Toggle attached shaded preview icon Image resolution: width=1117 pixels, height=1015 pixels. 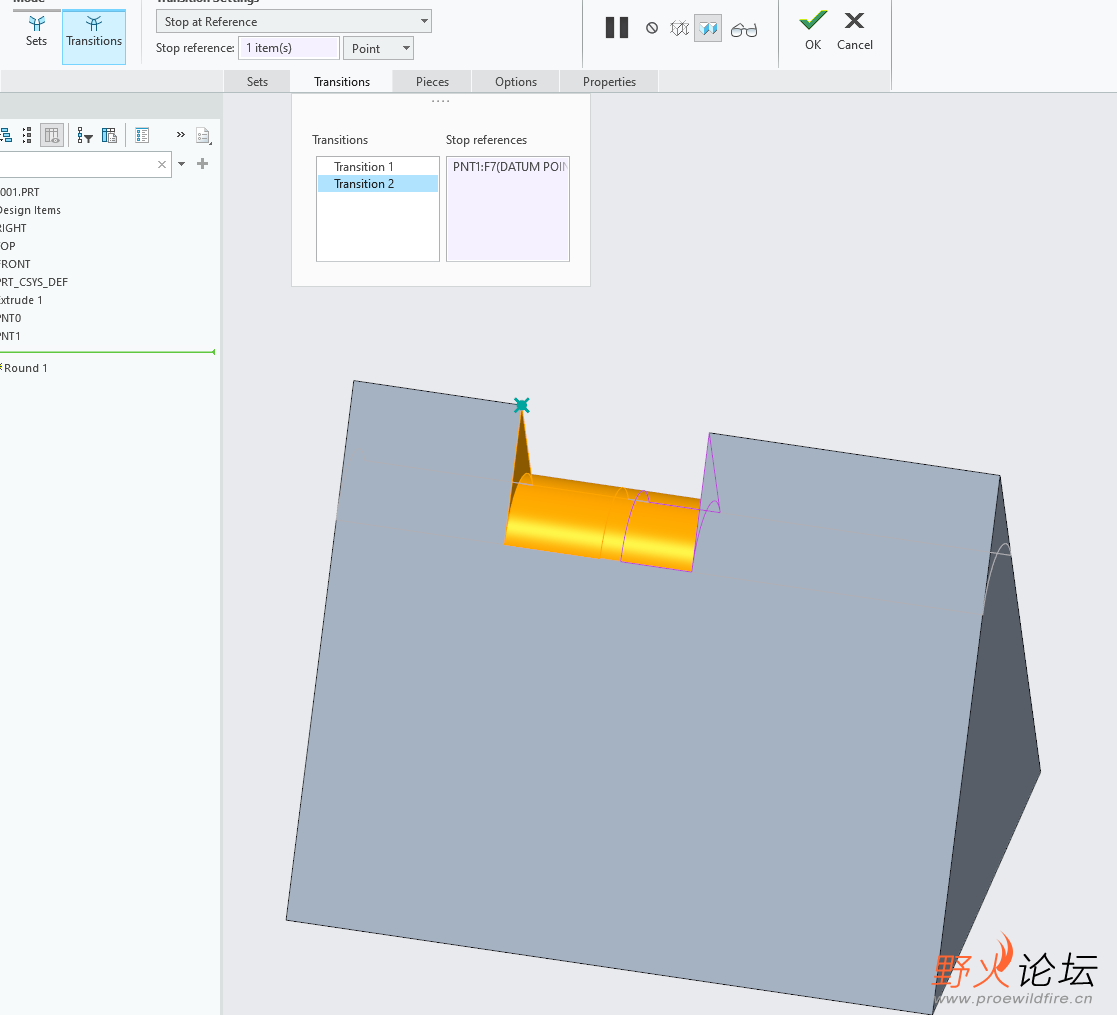708,28
